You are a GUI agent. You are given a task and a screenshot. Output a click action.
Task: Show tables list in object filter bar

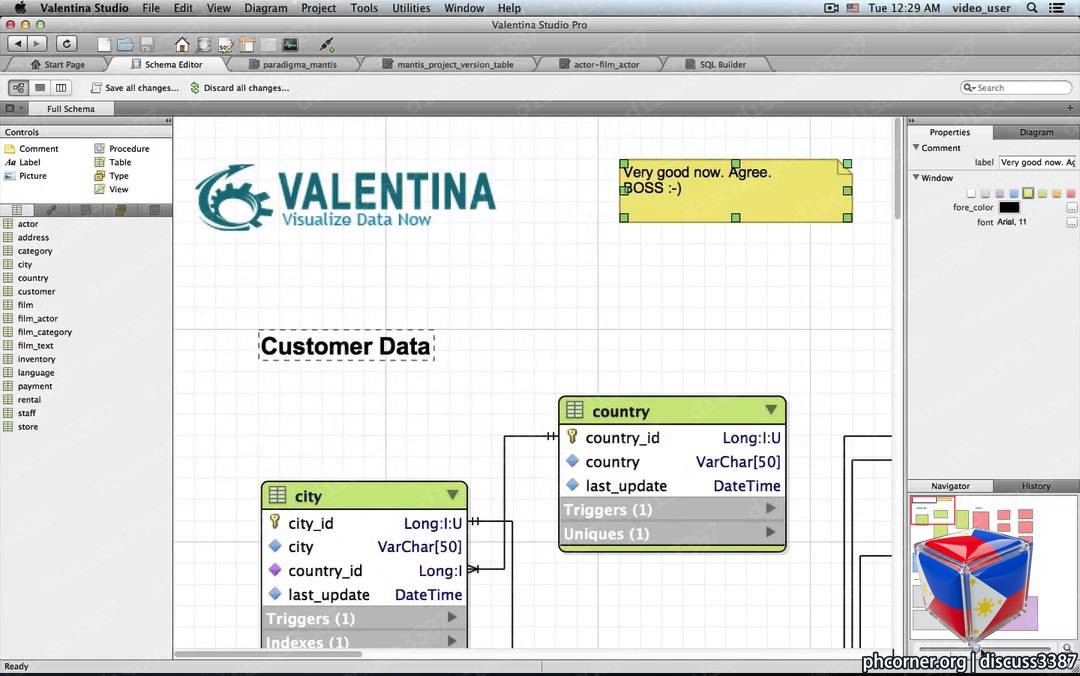(x=17, y=210)
